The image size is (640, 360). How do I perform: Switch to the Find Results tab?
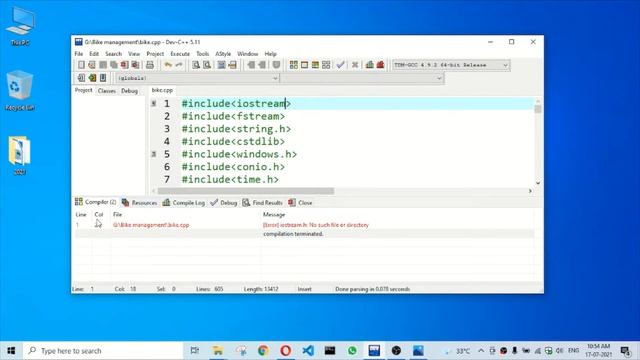coord(262,202)
